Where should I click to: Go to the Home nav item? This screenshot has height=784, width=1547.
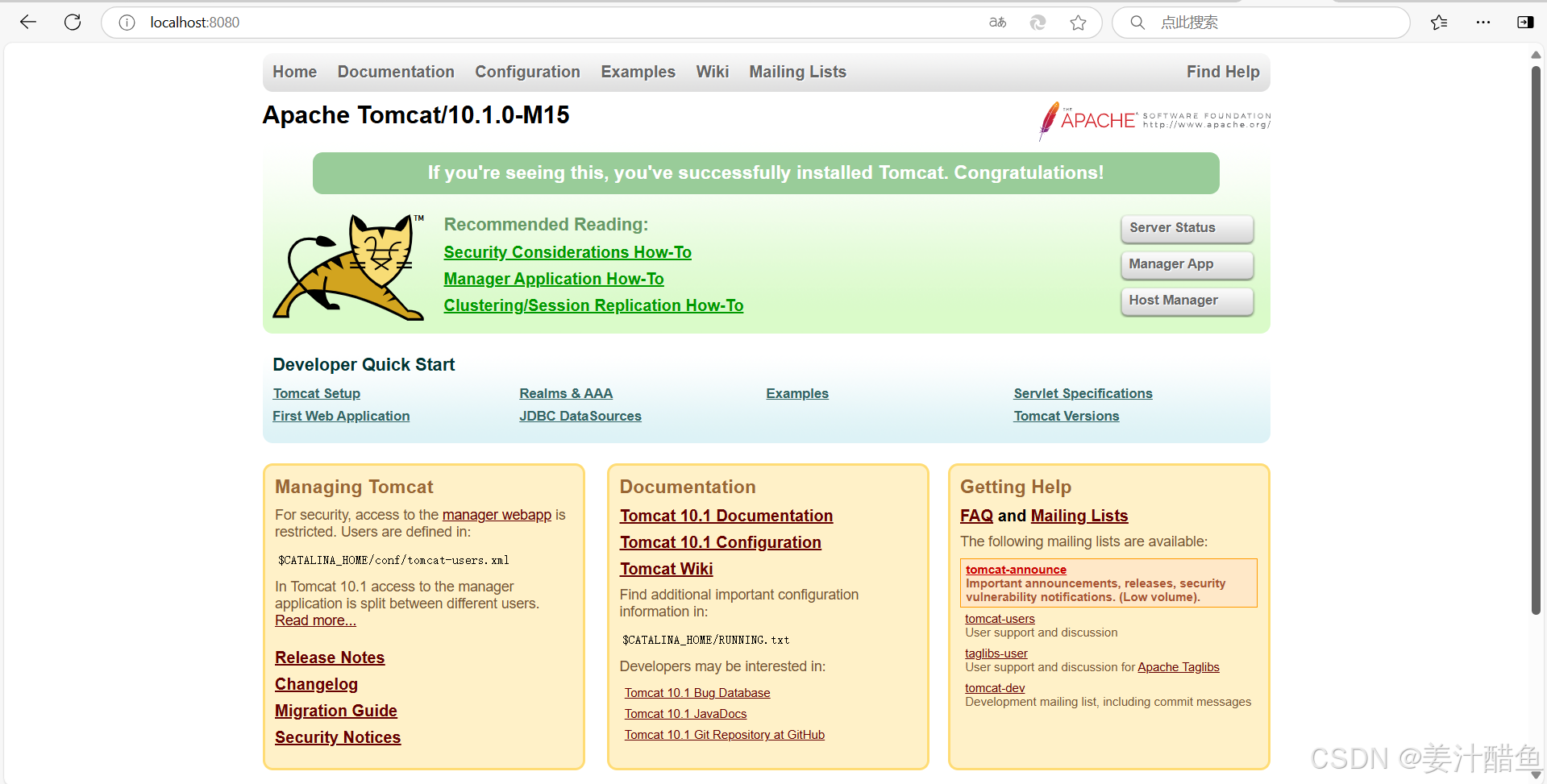(x=295, y=72)
